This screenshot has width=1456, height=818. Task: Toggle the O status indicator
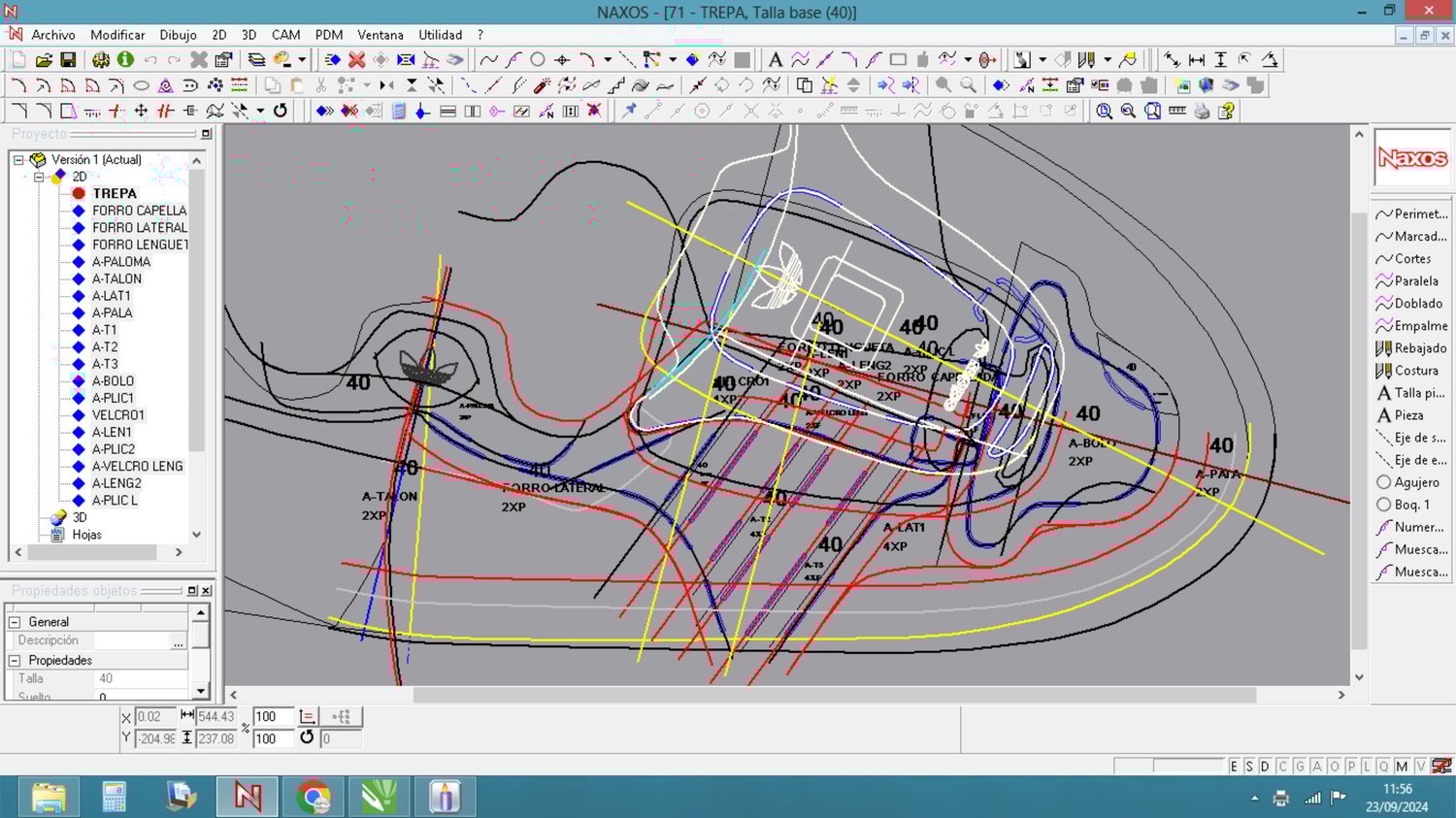point(1334,767)
